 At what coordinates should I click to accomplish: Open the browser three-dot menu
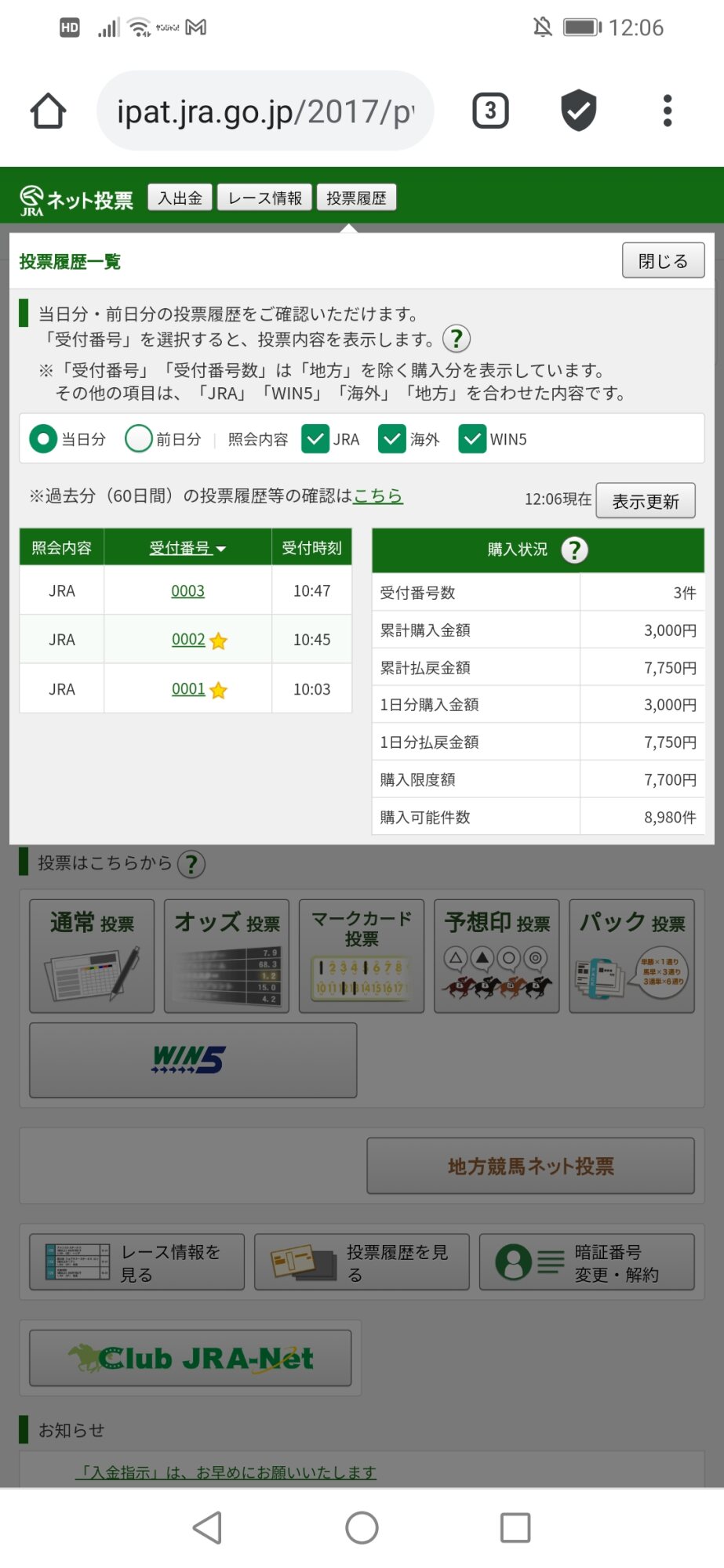click(668, 111)
